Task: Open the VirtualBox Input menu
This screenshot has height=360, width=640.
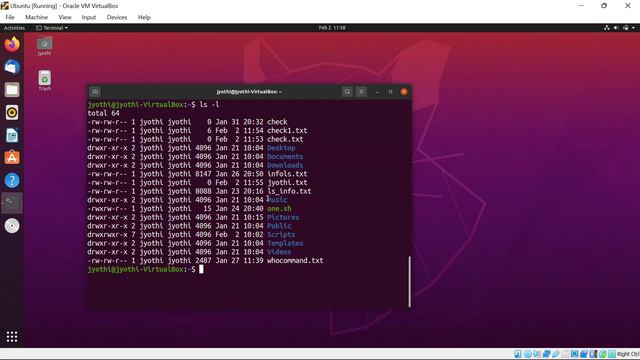Action: pos(89,17)
